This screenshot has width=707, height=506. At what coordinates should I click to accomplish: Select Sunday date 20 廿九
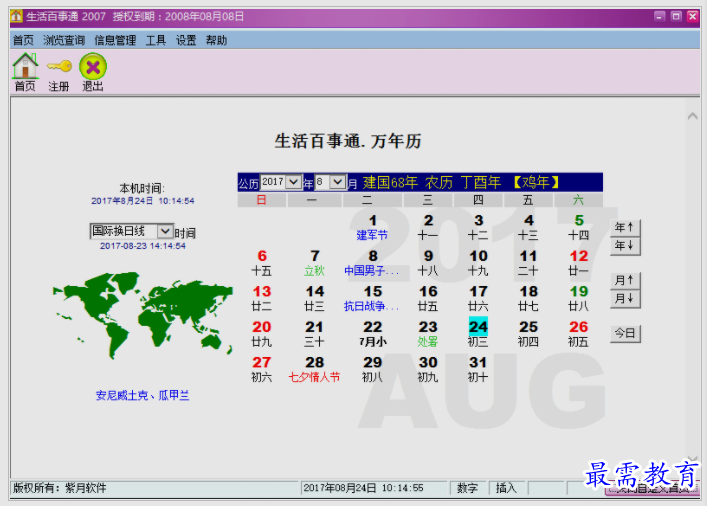[x=262, y=334]
